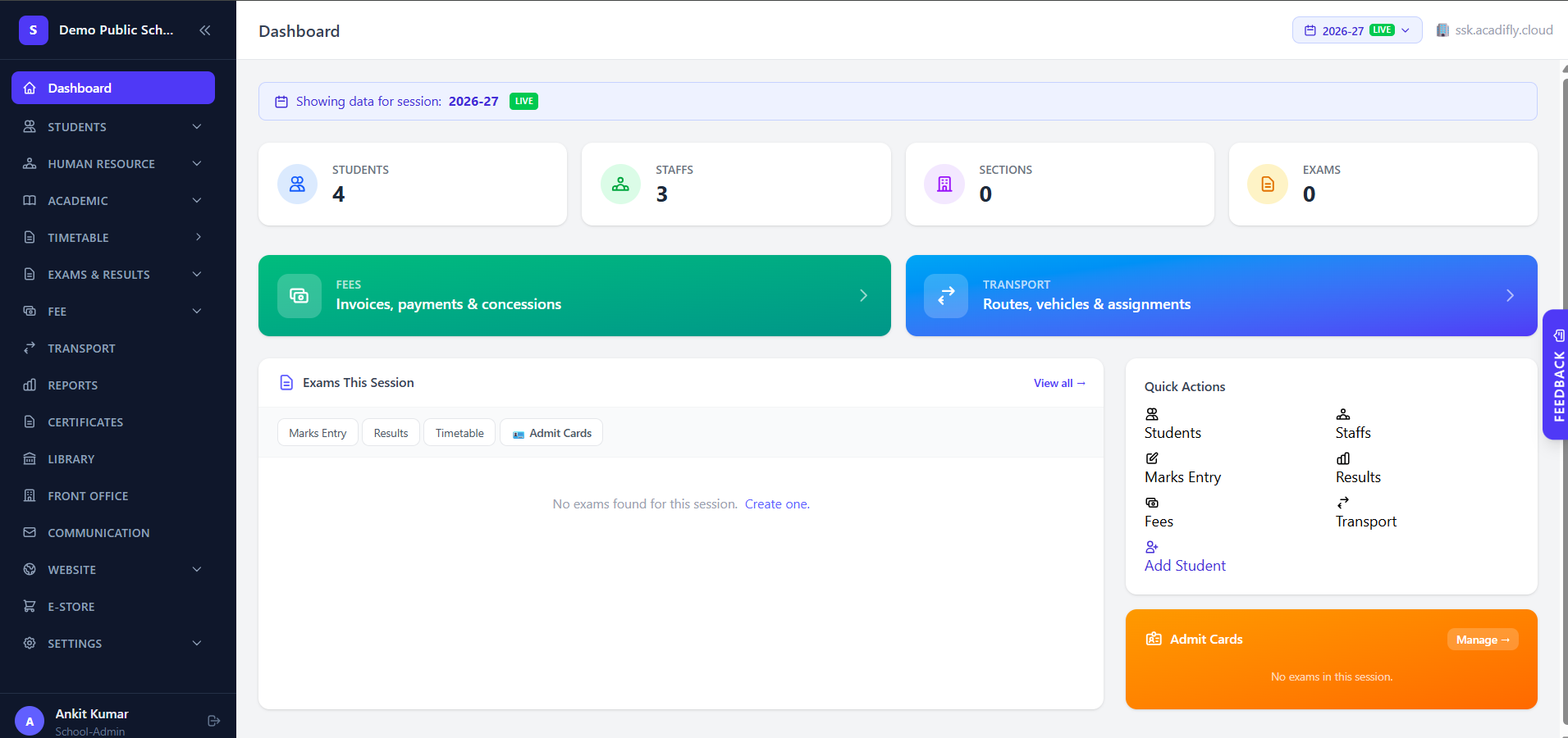Expand the Students menu chevron
The image size is (1568, 738).
197,126
